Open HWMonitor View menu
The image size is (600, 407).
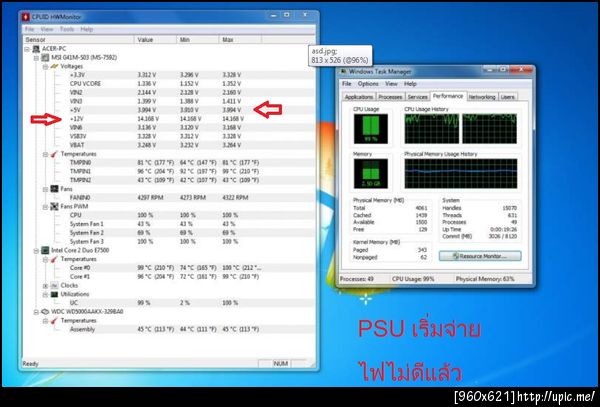coord(47,29)
